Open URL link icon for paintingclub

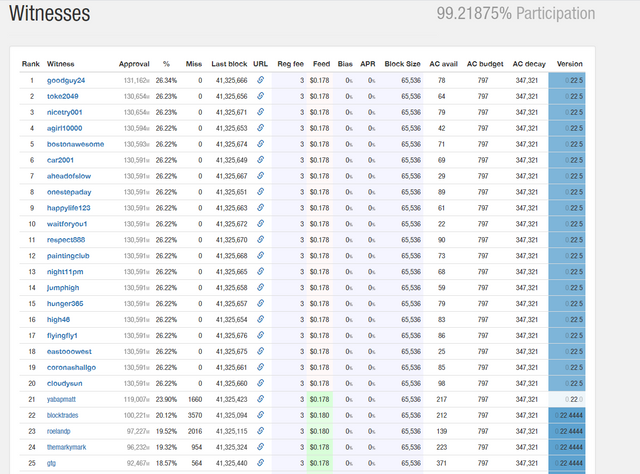(x=260, y=255)
